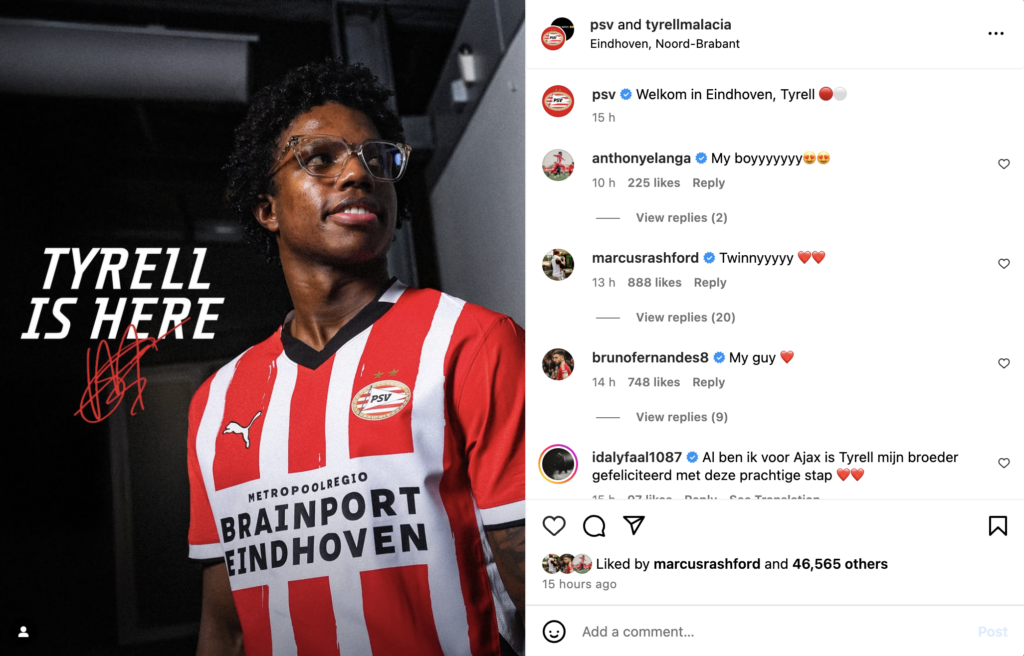
Task: Save the post with the bookmark icon
Action: tap(997, 526)
